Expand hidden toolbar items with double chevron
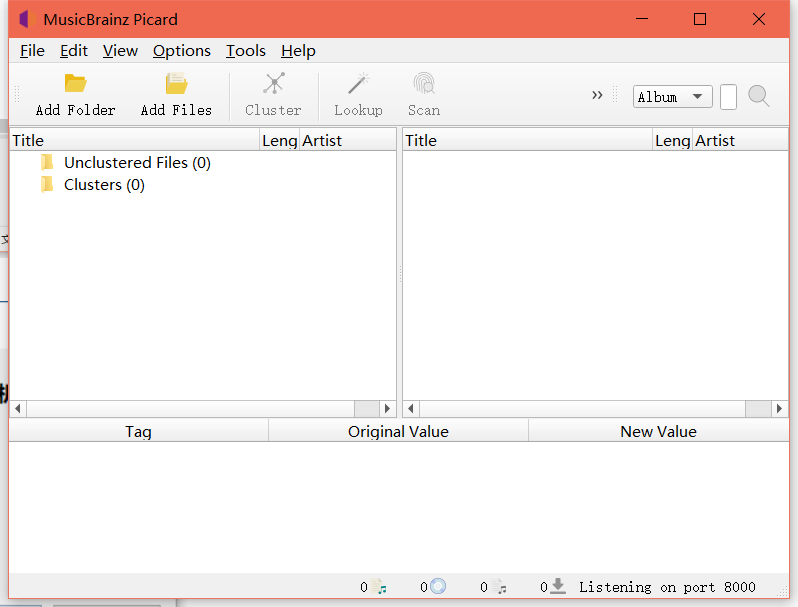 pyautogui.click(x=597, y=95)
